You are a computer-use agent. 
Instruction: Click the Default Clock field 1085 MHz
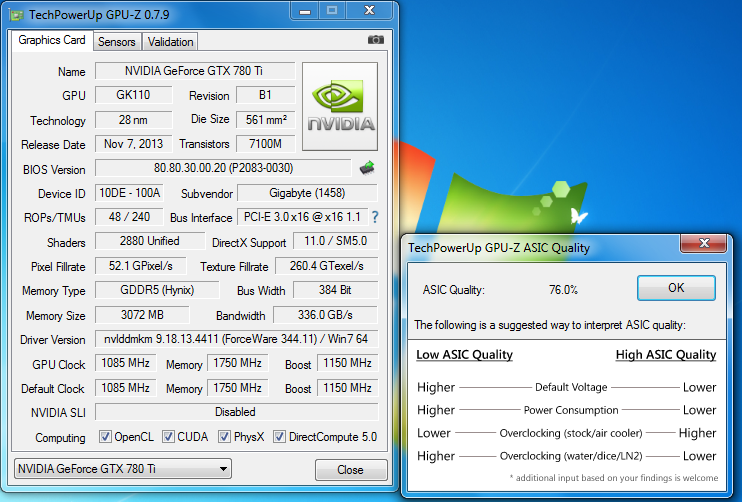[x=125, y=388]
